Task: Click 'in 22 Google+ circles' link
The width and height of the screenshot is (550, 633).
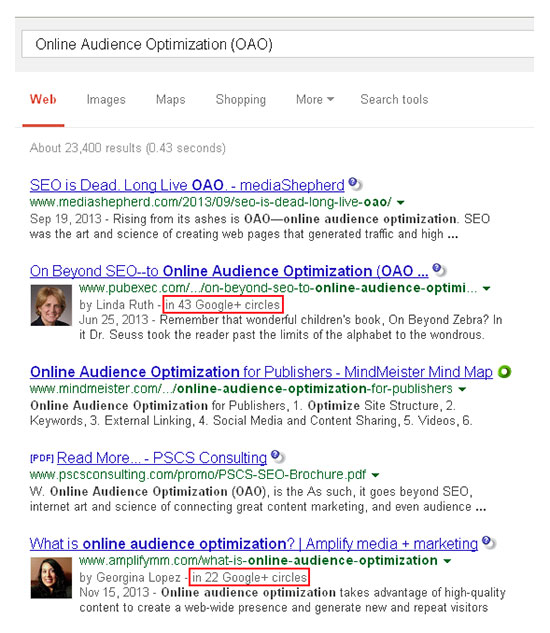Action: point(249,578)
